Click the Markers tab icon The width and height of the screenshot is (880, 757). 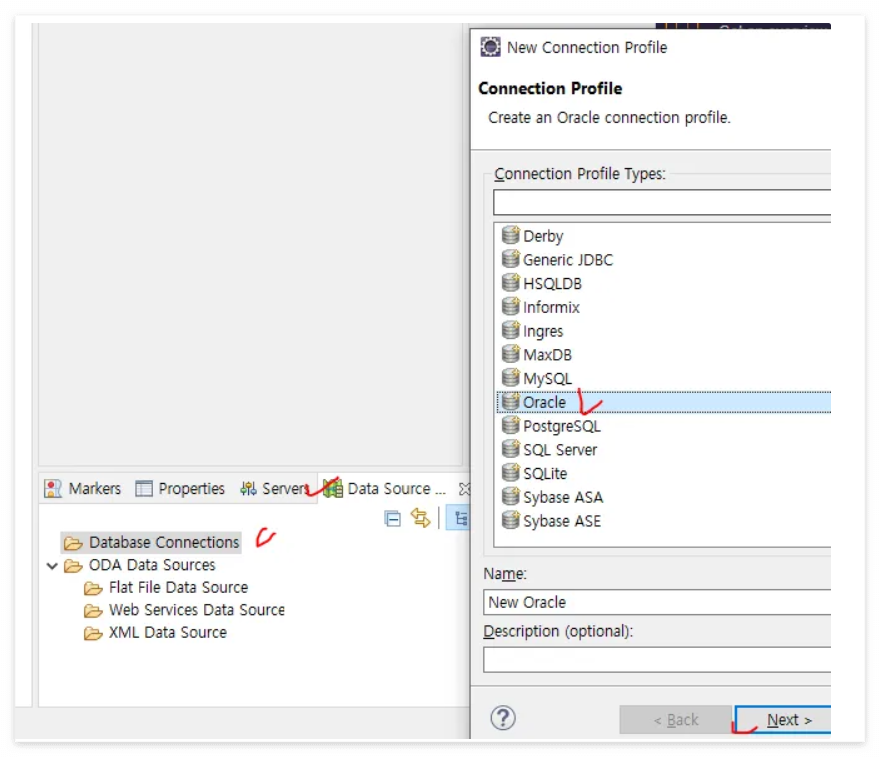53,489
